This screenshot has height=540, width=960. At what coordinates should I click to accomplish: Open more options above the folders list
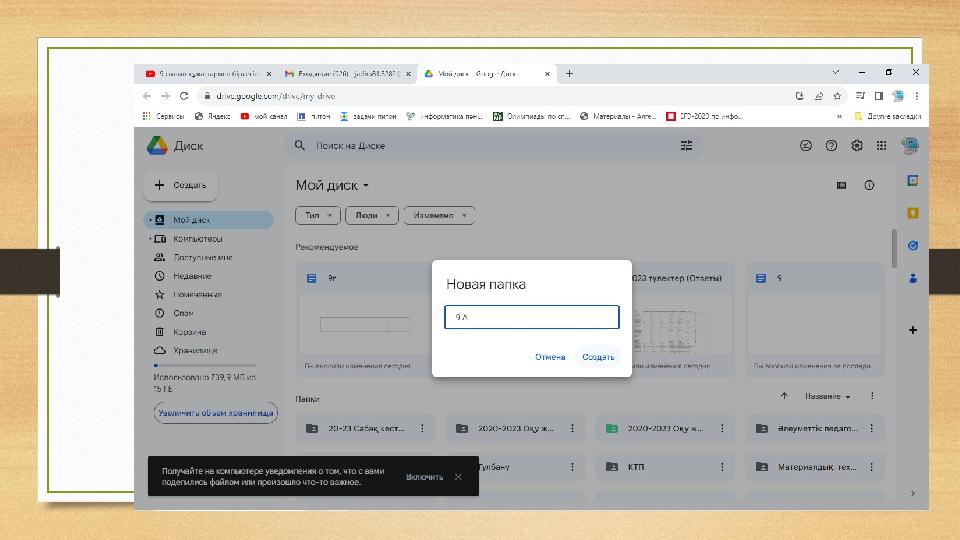pos(872,396)
